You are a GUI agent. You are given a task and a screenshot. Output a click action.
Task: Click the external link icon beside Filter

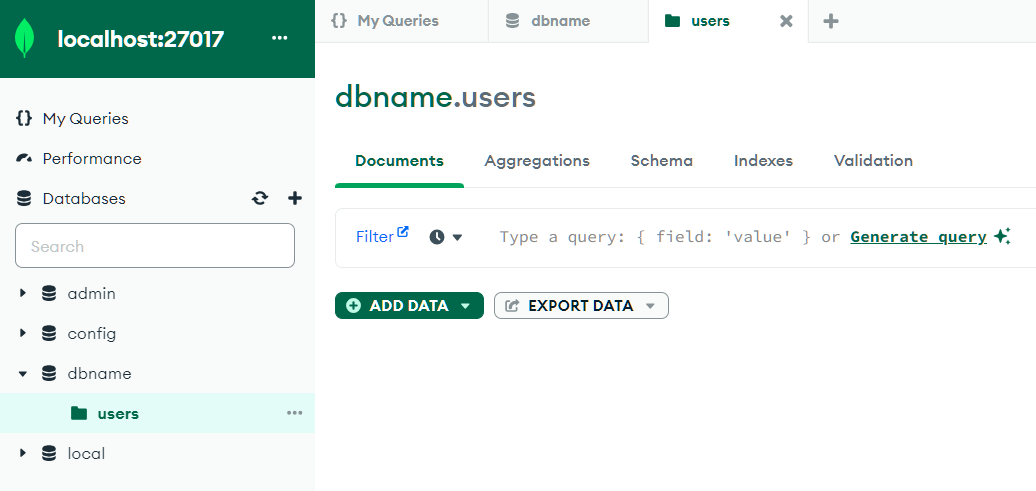click(x=403, y=232)
